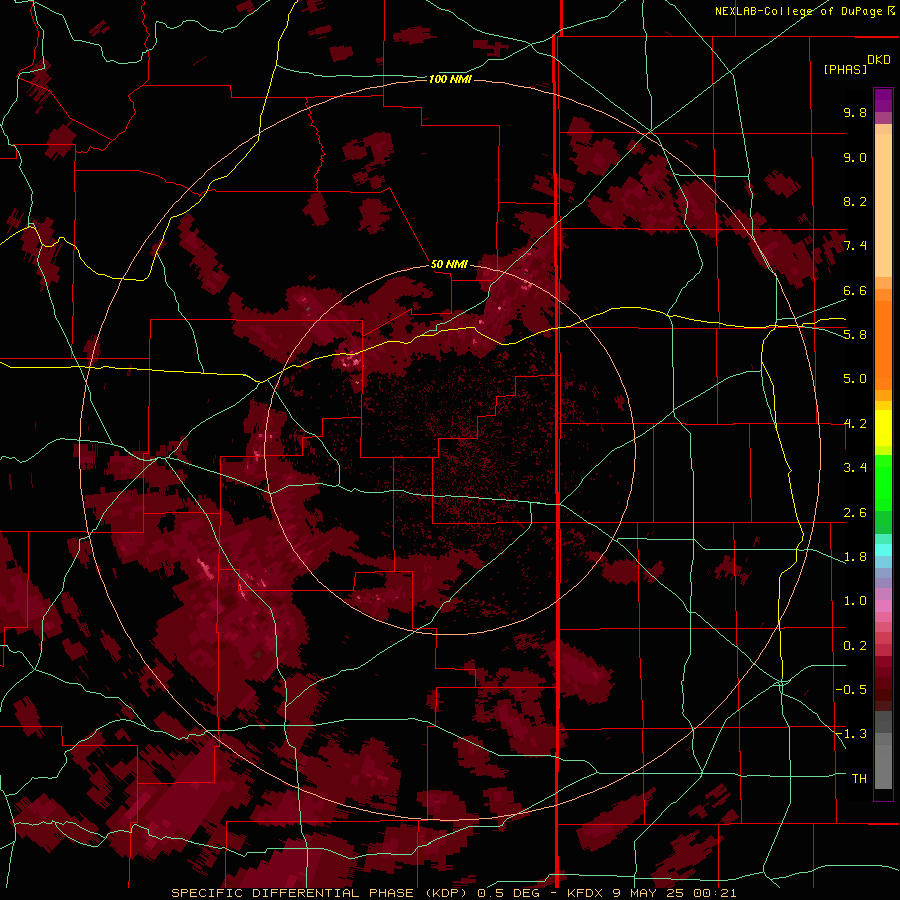This screenshot has height=900, width=900.
Task: Click the KFDX radar site identifier
Action: tap(587, 893)
